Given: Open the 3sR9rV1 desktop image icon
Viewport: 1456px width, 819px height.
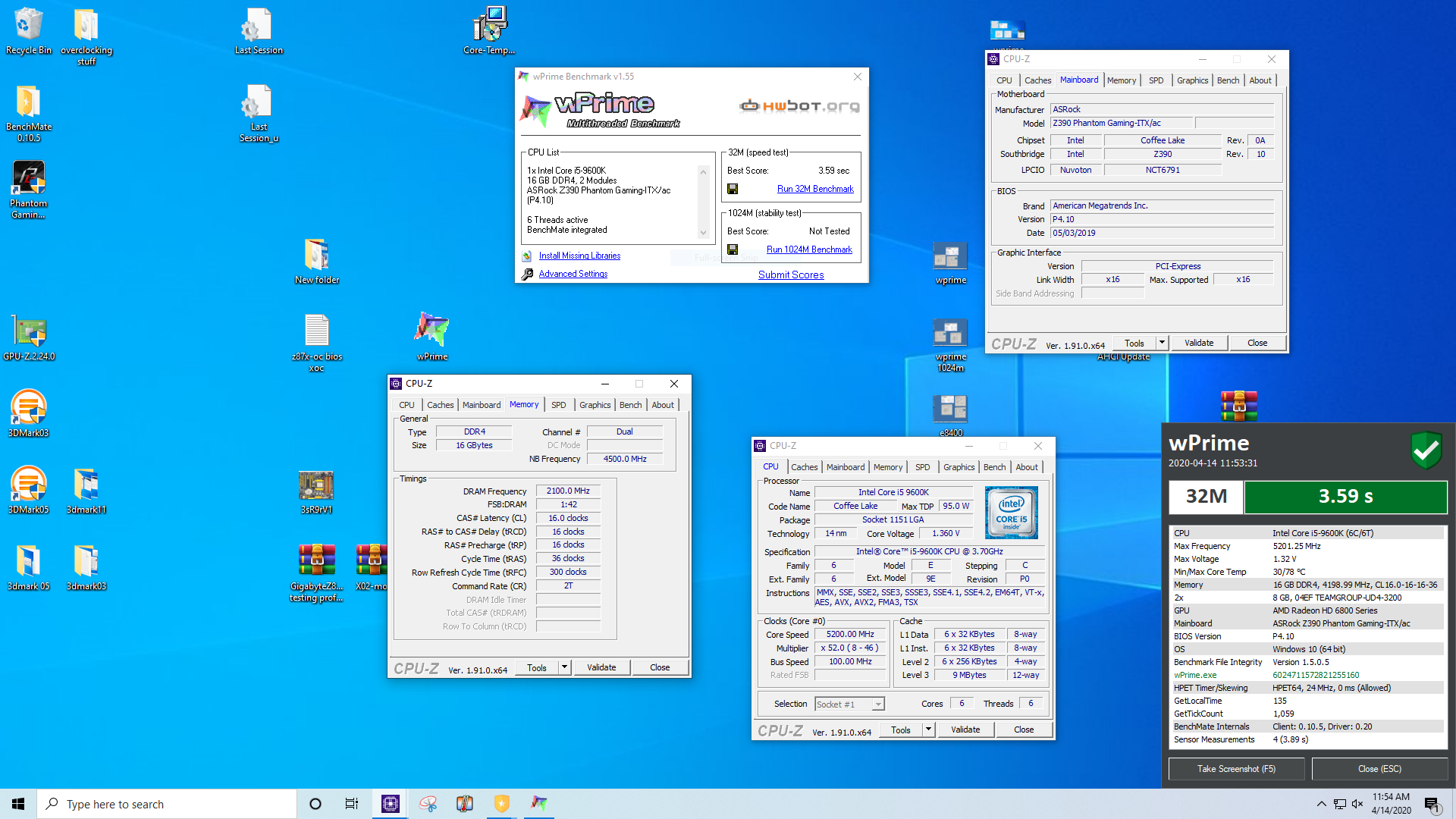Looking at the screenshot, I should click(316, 491).
